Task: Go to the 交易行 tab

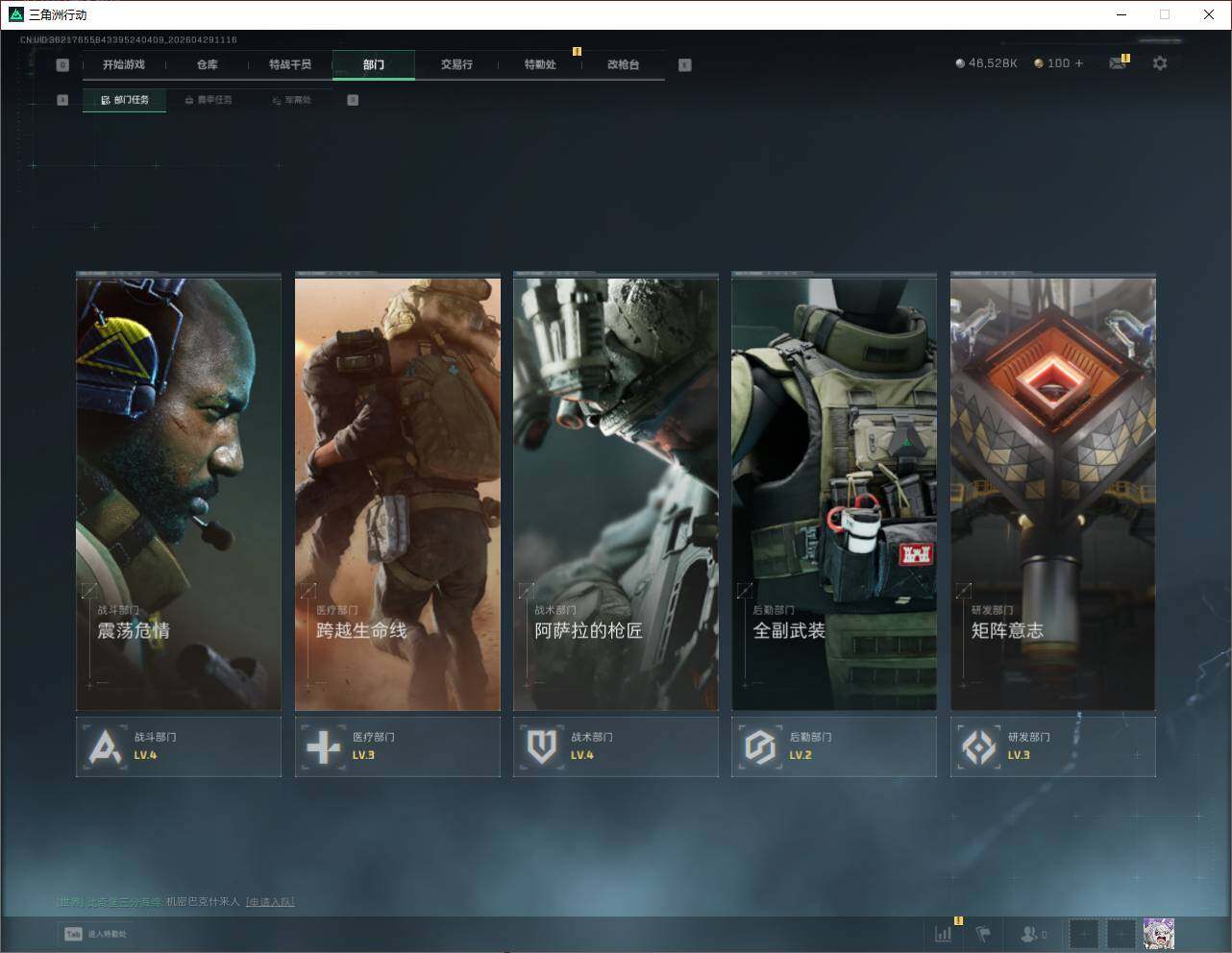Action: 456,64
